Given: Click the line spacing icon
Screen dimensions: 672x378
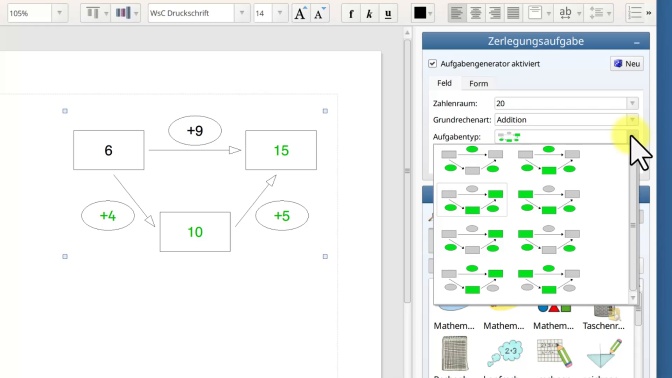Looking at the screenshot, I should [596, 13].
